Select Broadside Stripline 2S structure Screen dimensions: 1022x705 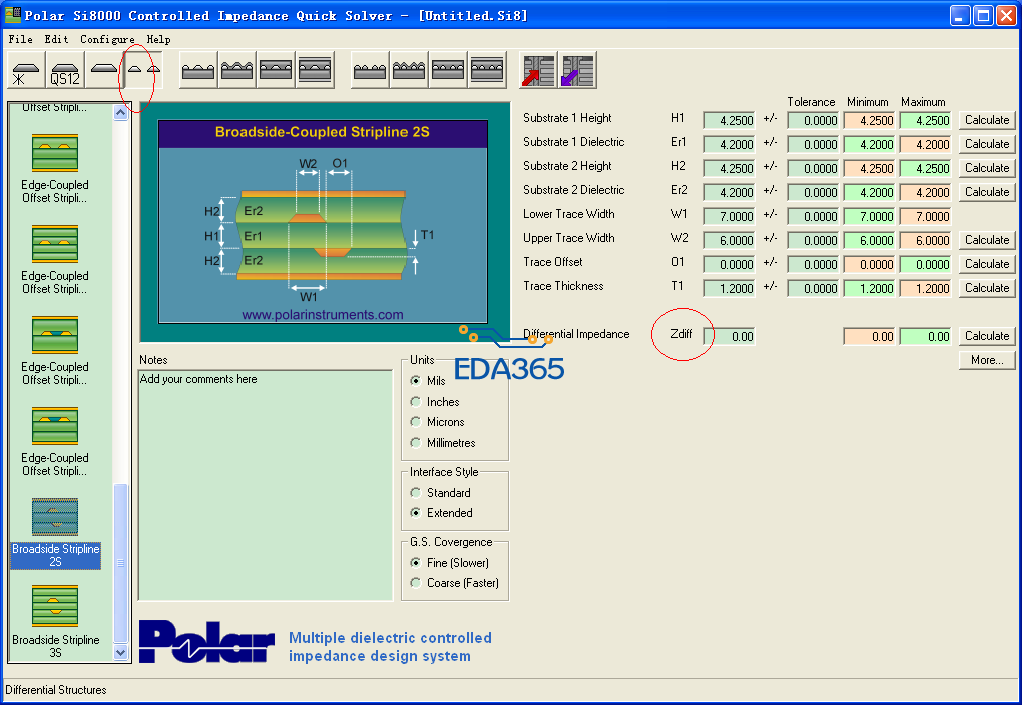[55, 533]
